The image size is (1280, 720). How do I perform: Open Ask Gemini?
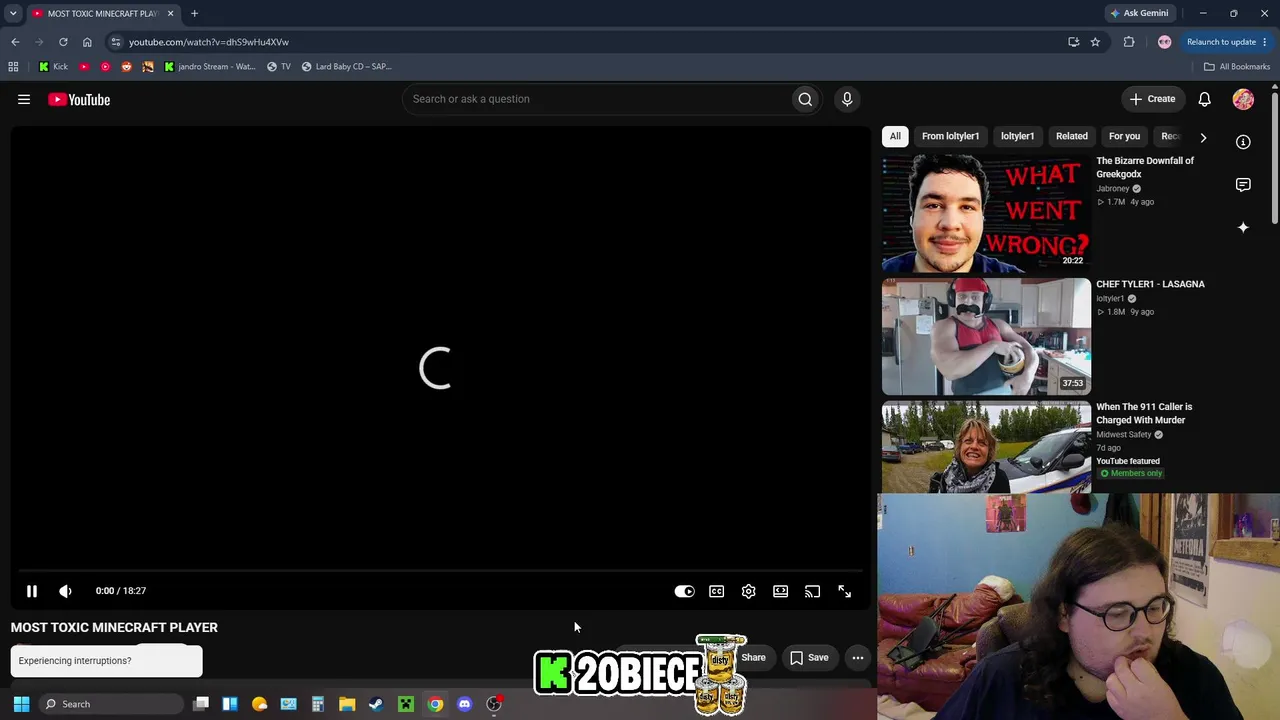(x=1139, y=13)
